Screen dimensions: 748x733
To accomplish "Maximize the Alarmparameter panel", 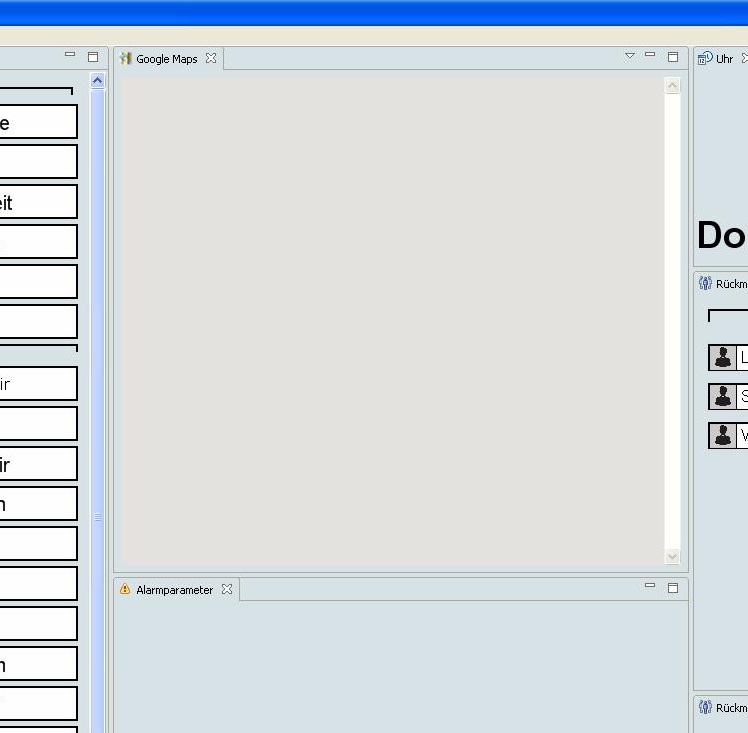I will tap(673, 588).
